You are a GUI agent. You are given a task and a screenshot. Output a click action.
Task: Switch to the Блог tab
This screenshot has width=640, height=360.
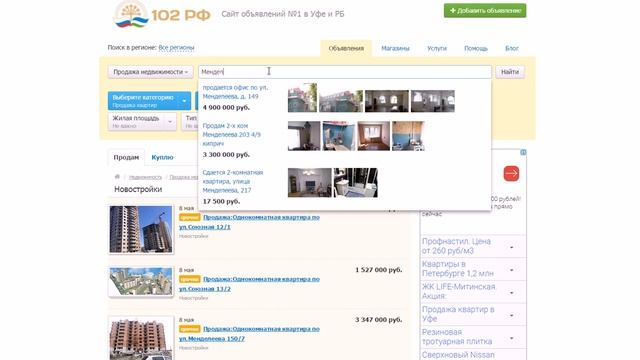point(512,48)
